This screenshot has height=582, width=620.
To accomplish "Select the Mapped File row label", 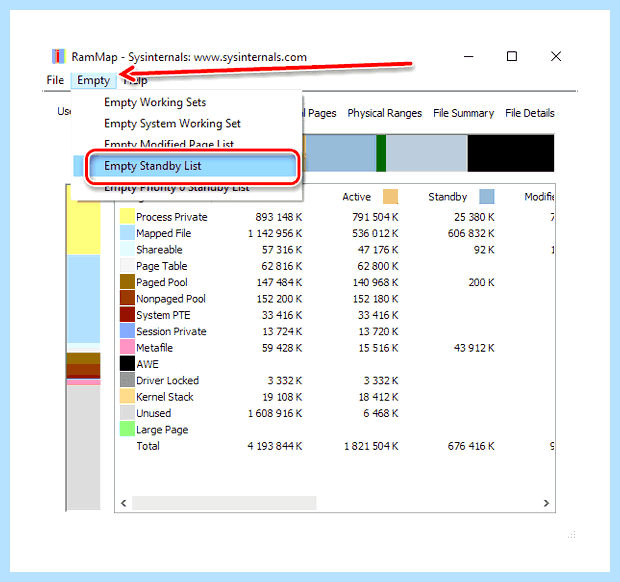I will click(x=163, y=233).
